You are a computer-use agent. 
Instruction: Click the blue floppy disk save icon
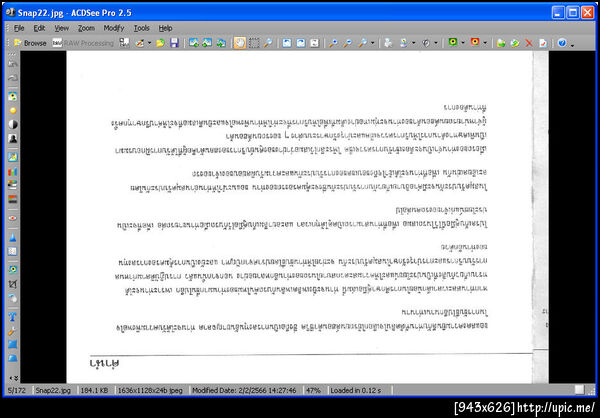click(x=174, y=43)
